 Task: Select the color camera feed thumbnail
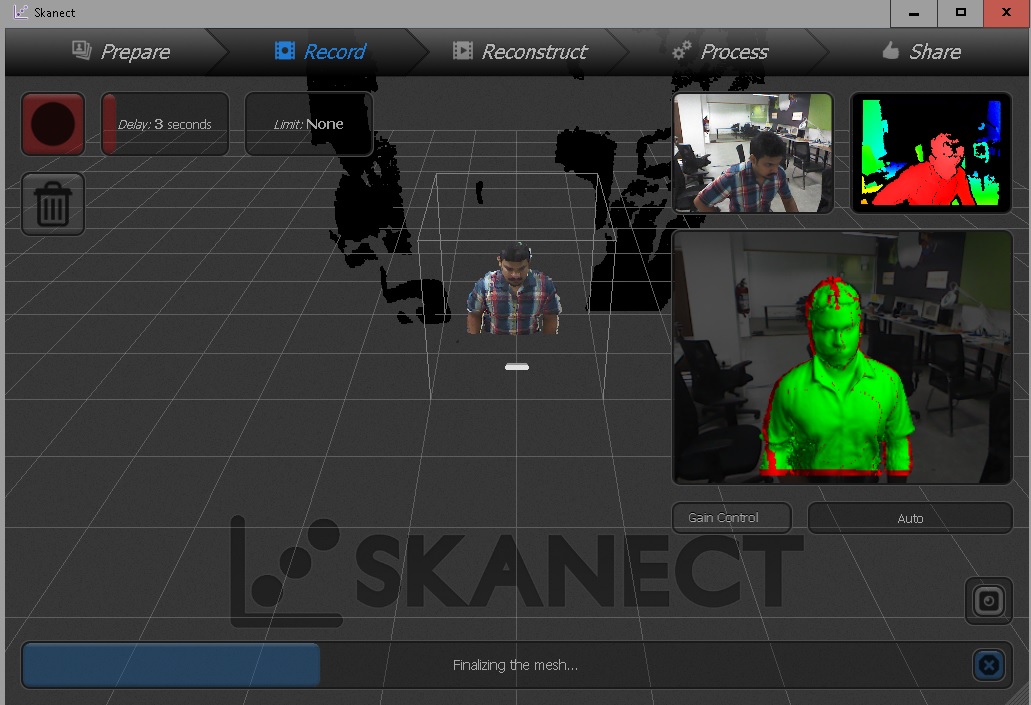tap(753, 153)
